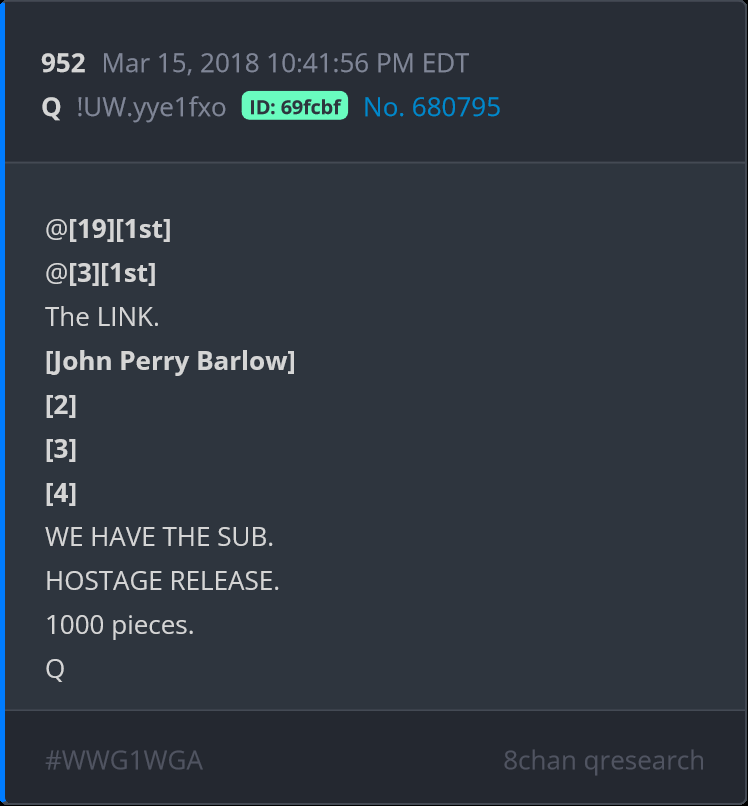This screenshot has width=748, height=806.
Task: Click the @[3][1st] line
Action: coord(101,273)
